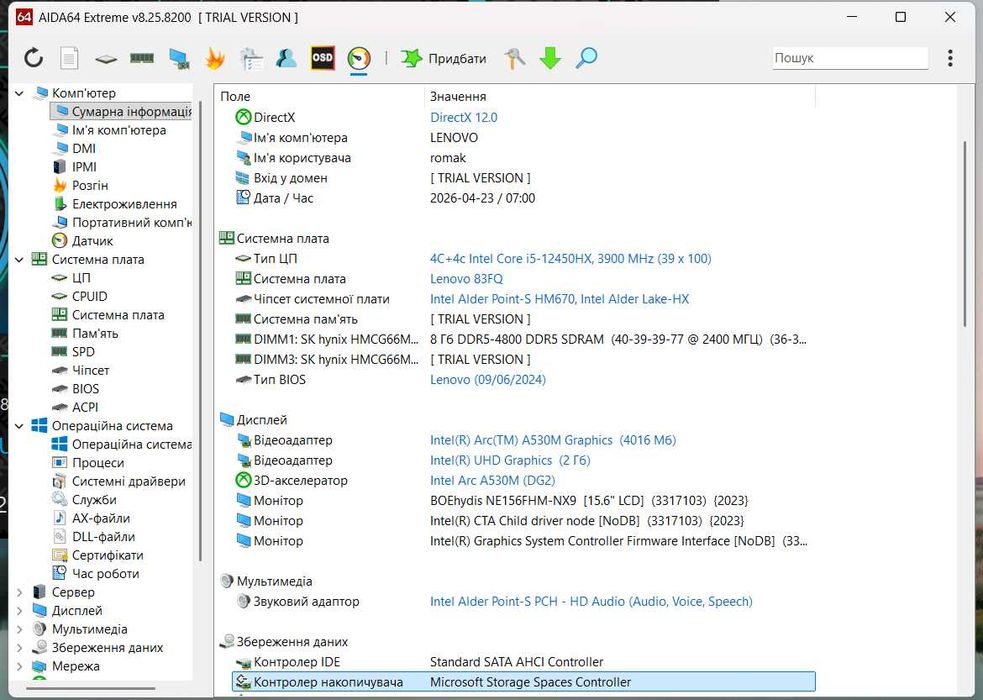
Task: Click the user account toolbar icon
Action: [x=286, y=58]
